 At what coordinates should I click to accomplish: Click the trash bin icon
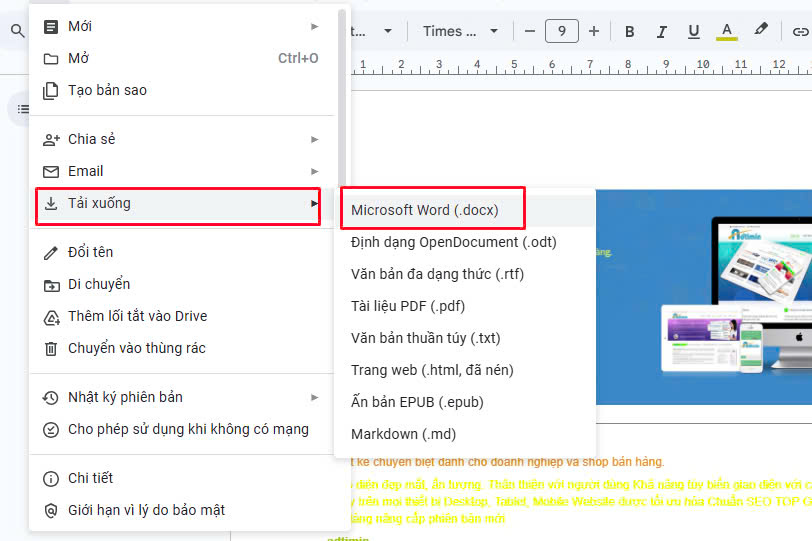pos(51,349)
